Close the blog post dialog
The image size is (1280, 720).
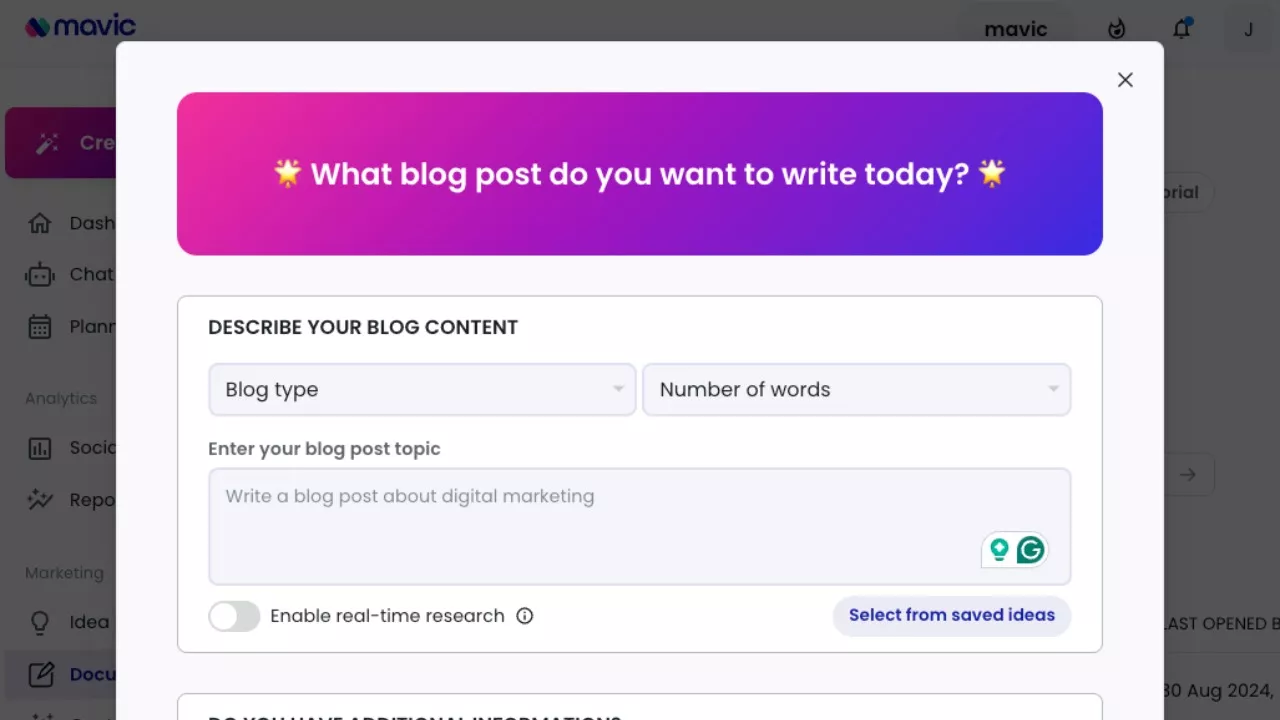1125,80
